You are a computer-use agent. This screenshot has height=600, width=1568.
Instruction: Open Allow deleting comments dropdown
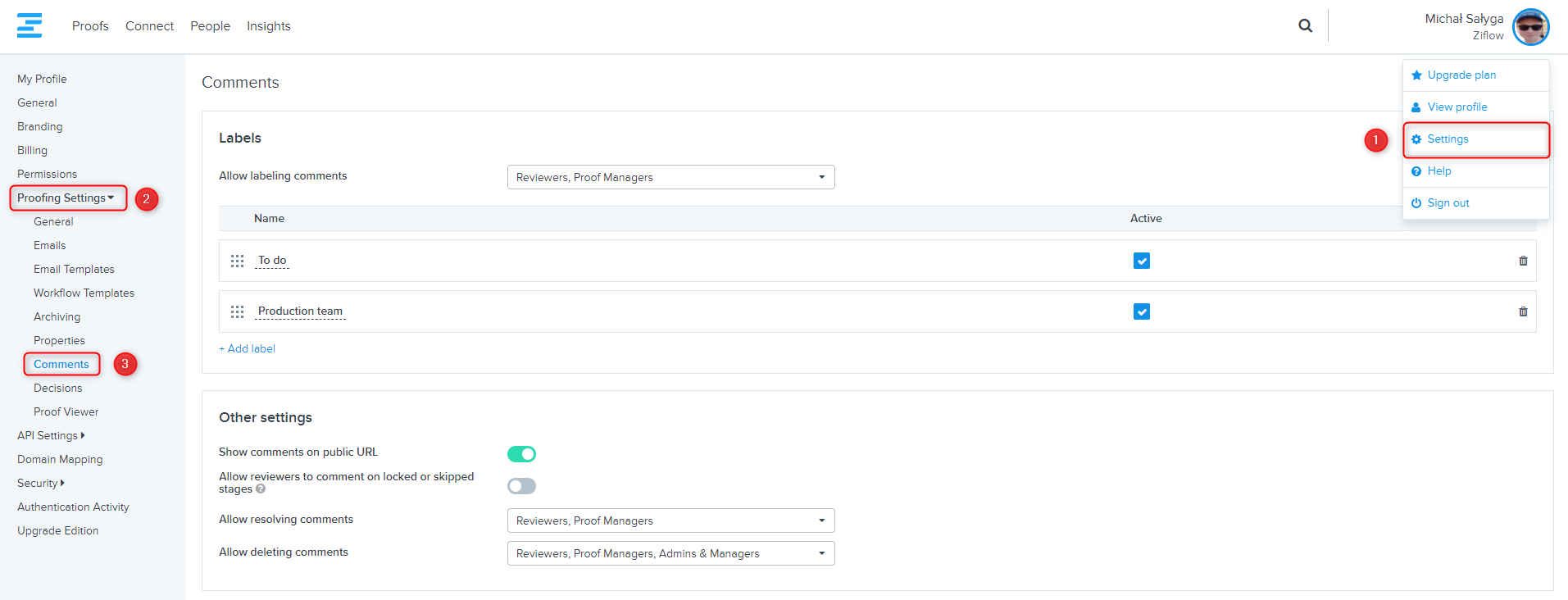[x=670, y=553]
